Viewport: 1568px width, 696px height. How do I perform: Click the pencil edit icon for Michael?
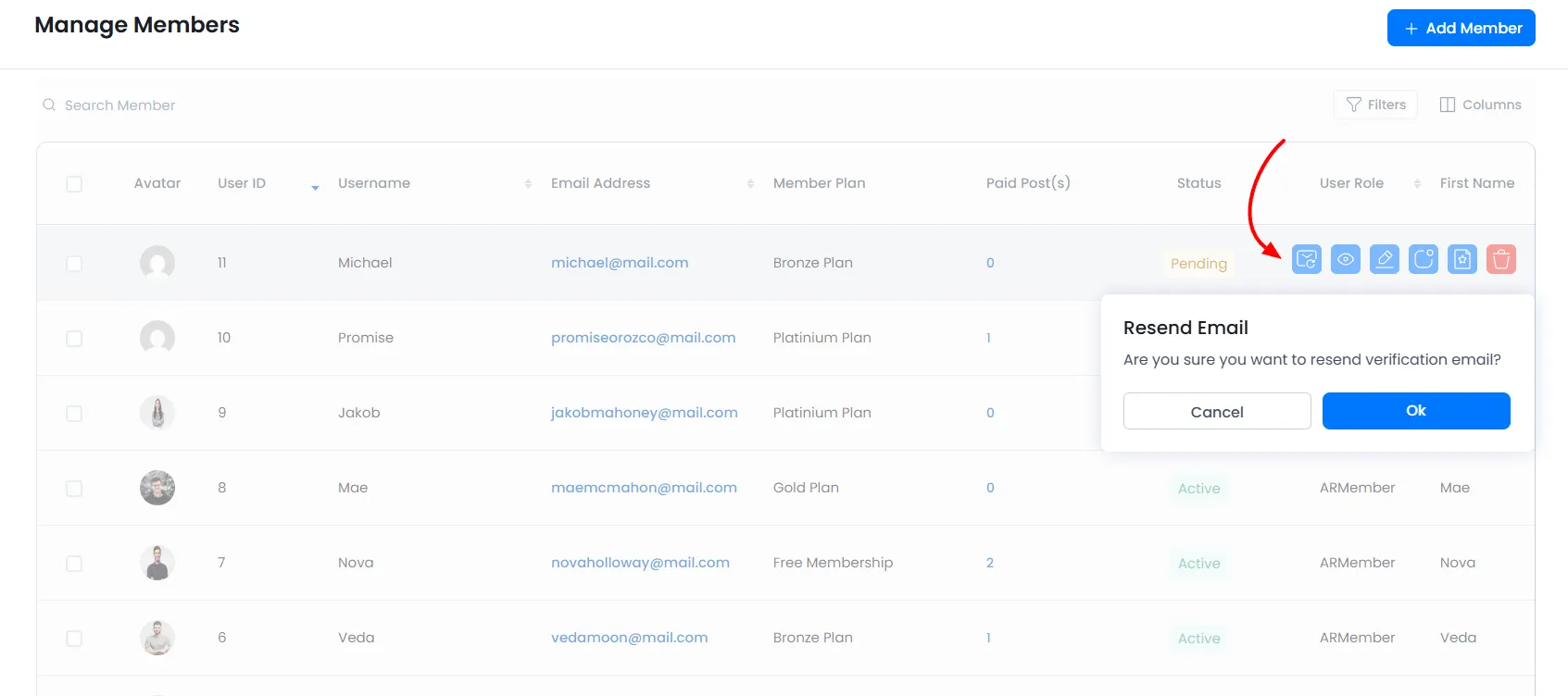coord(1384,259)
